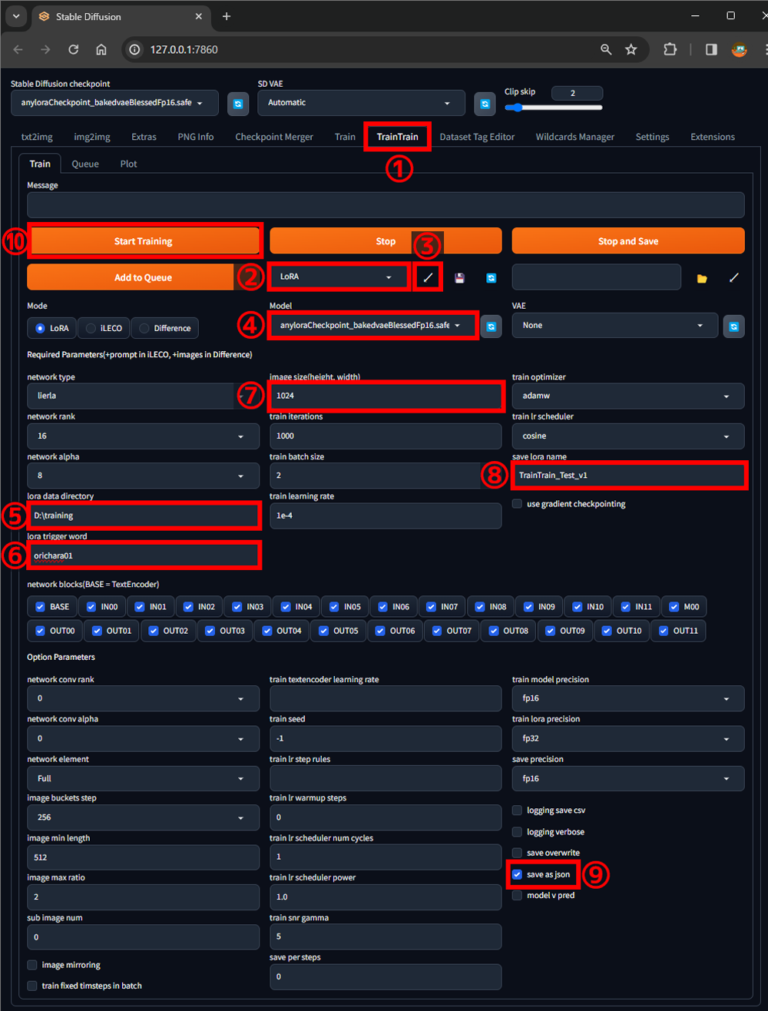Click the floppy disk save preset icon
The image size is (768, 1011).
point(459,278)
